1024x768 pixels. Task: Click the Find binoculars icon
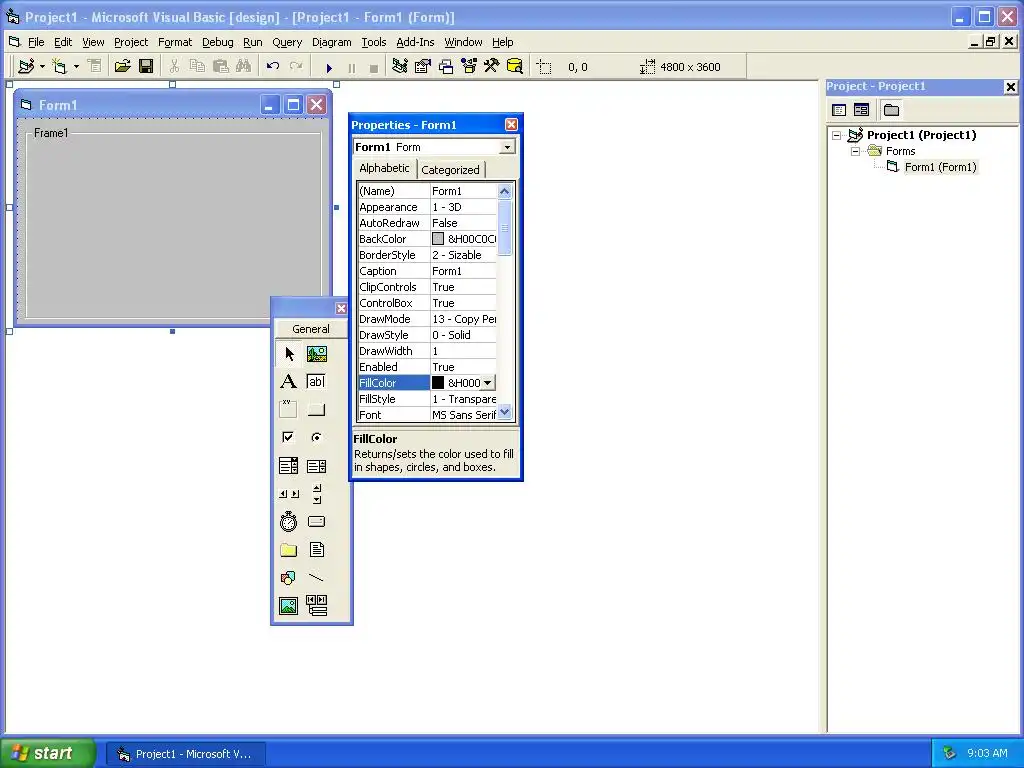(x=244, y=67)
